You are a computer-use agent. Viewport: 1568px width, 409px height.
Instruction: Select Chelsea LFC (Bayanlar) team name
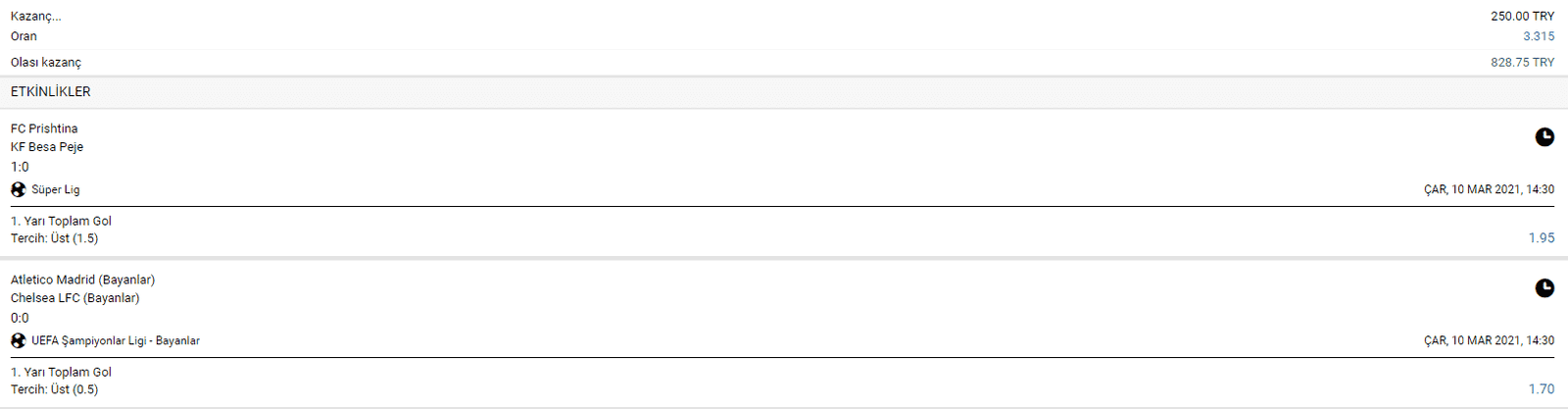[x=75, y=298]
